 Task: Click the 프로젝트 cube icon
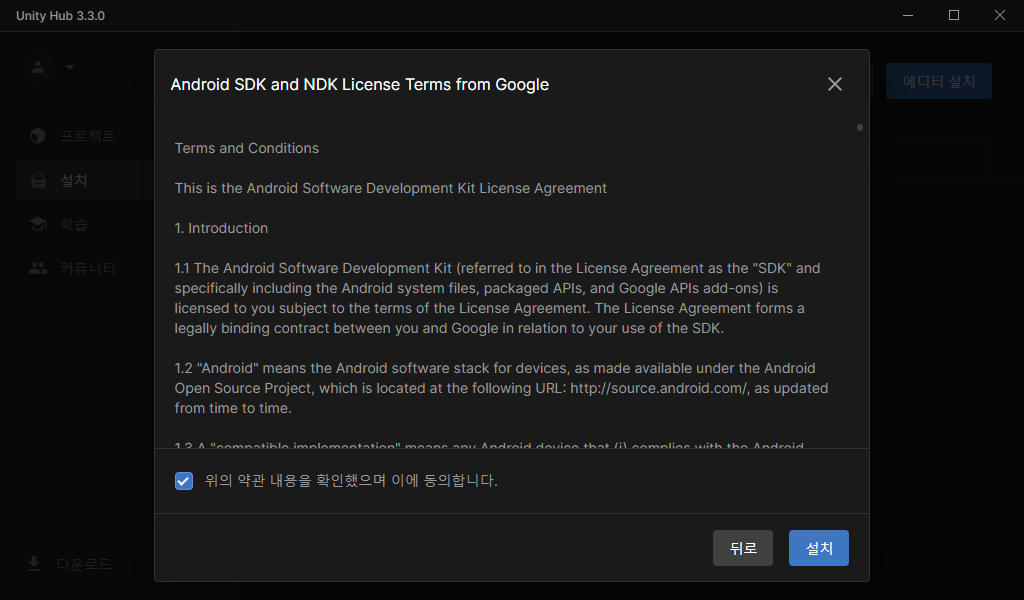click(38, 136)
